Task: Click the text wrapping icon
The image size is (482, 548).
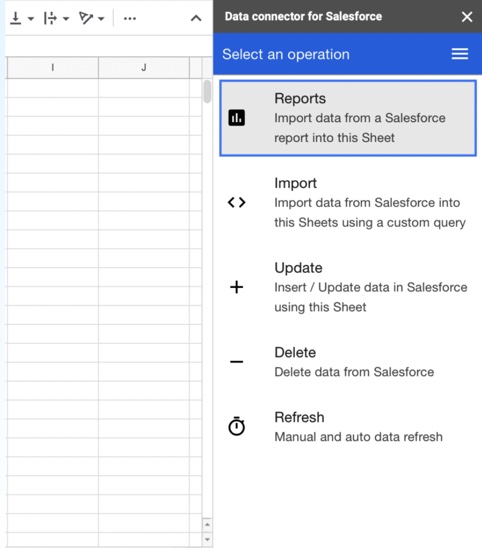Action: [50, 18]
